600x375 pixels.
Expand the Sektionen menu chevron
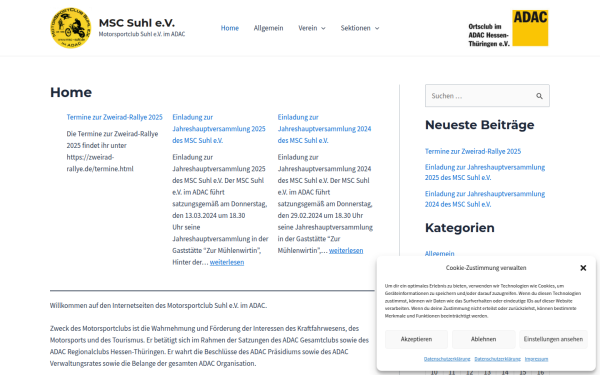[377, 28]
